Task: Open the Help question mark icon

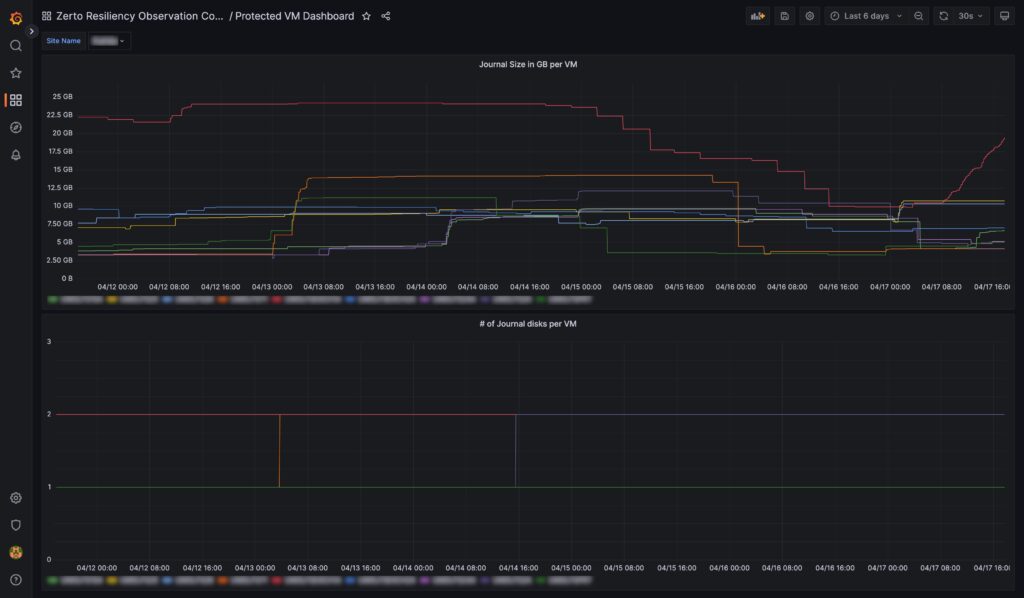Action: point(16,580)
